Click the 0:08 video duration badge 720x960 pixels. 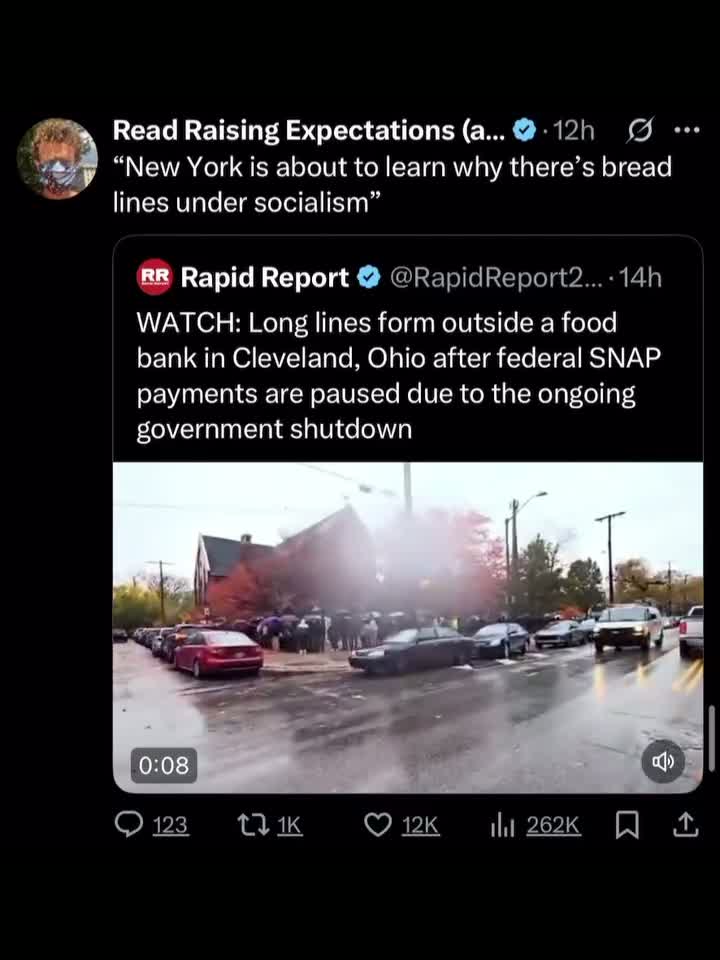pyautogui.click(x=164, y=765)
